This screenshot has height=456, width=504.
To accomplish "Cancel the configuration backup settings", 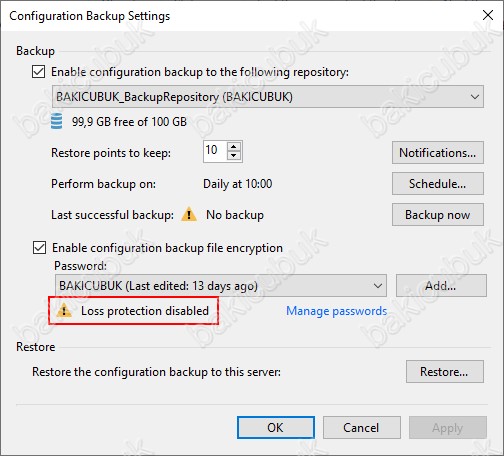I will (362, 428).
